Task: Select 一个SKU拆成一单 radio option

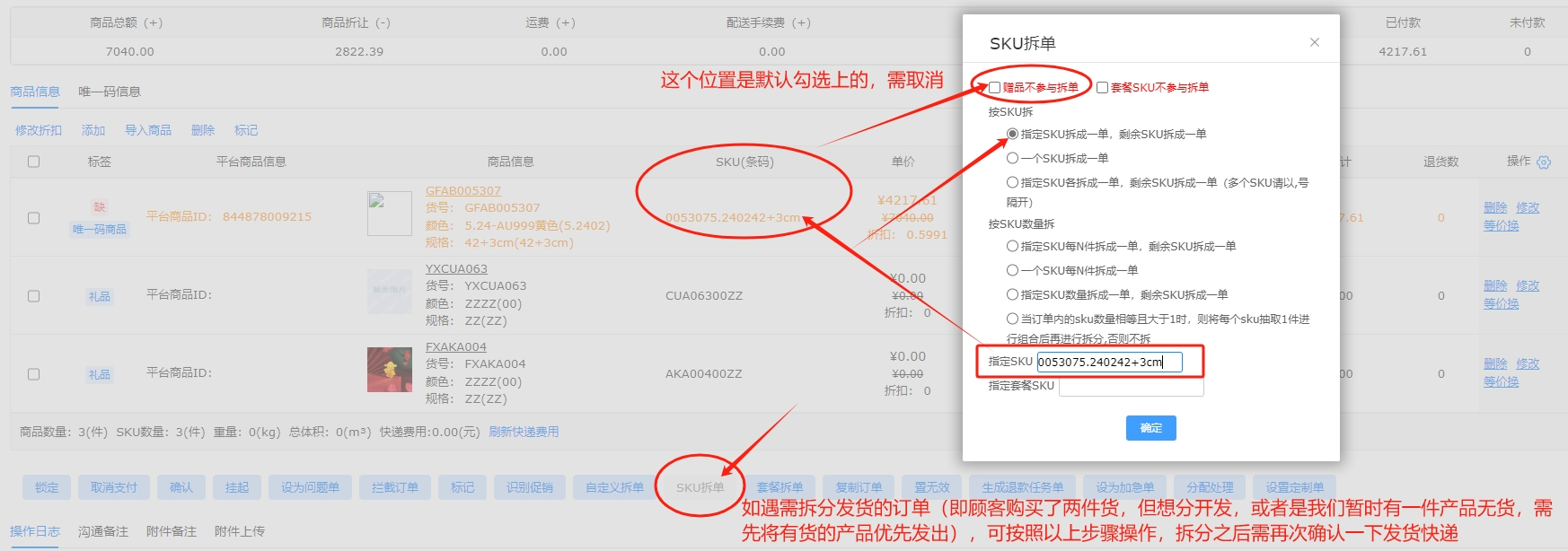Action: click(x=1012, y=158)
